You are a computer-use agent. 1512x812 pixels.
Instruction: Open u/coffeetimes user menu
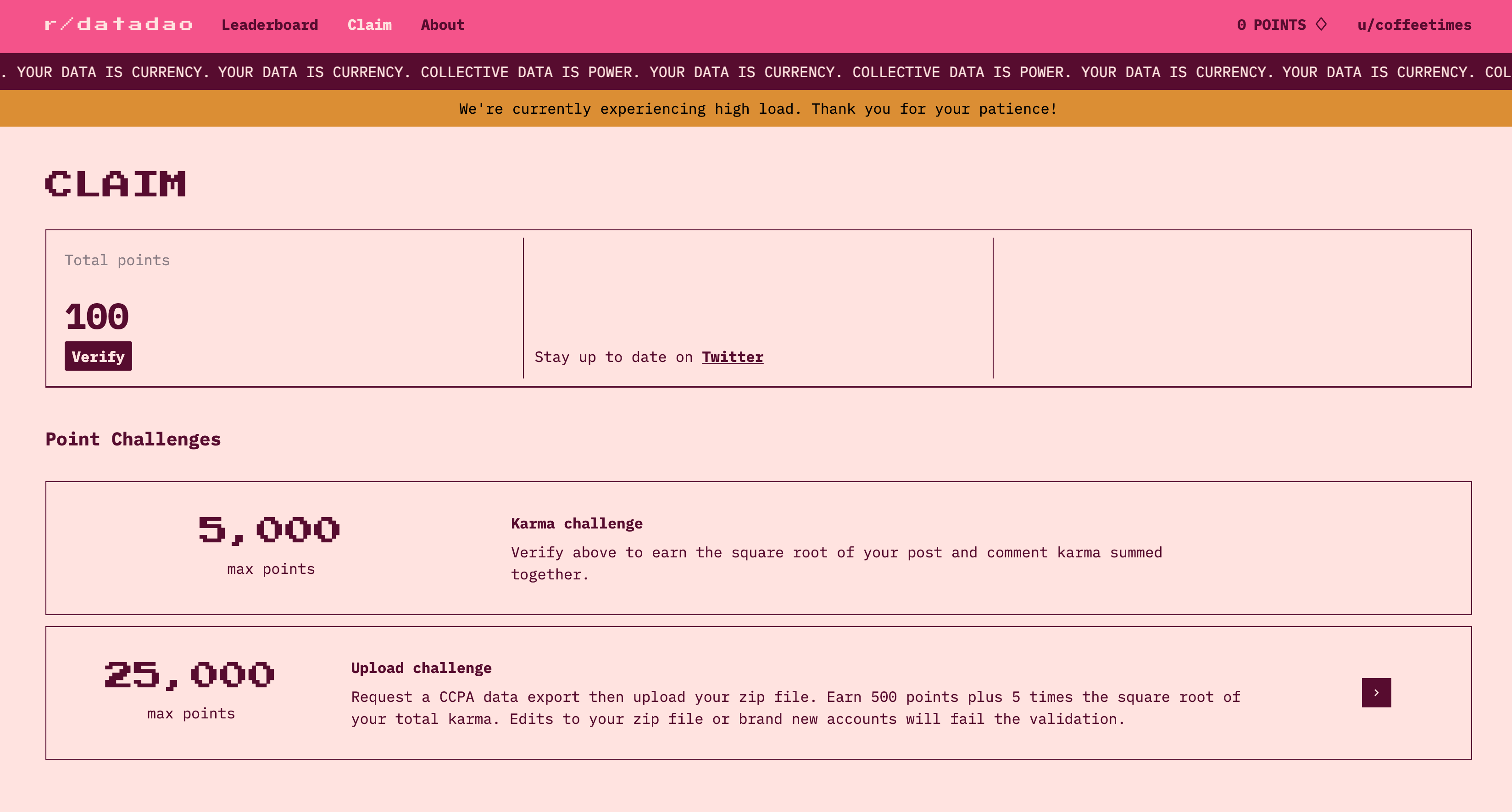[x=1414, y=25]
